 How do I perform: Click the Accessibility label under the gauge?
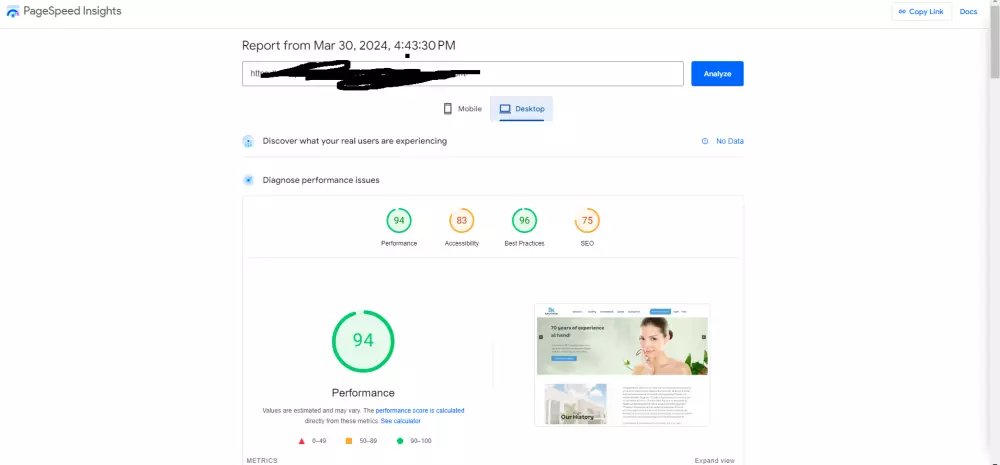pyautogui.click(x=462, y=244)
